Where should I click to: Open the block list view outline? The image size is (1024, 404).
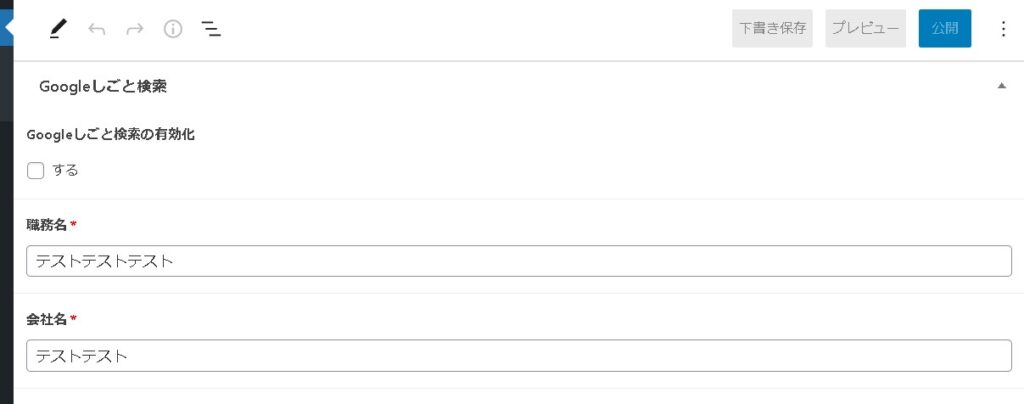[x=211, y=29]
